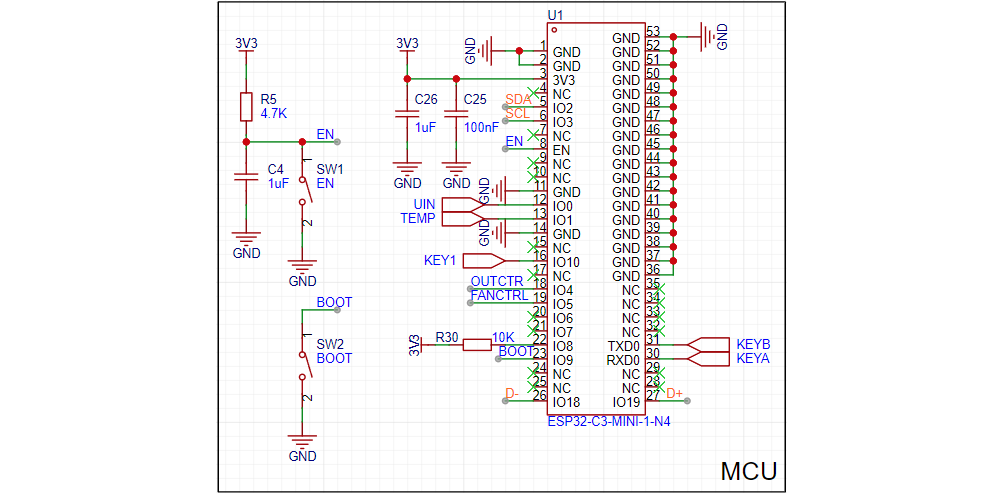Click the IO8 pin name
This screenshot has width=1004, height=493.
point(563,346)
